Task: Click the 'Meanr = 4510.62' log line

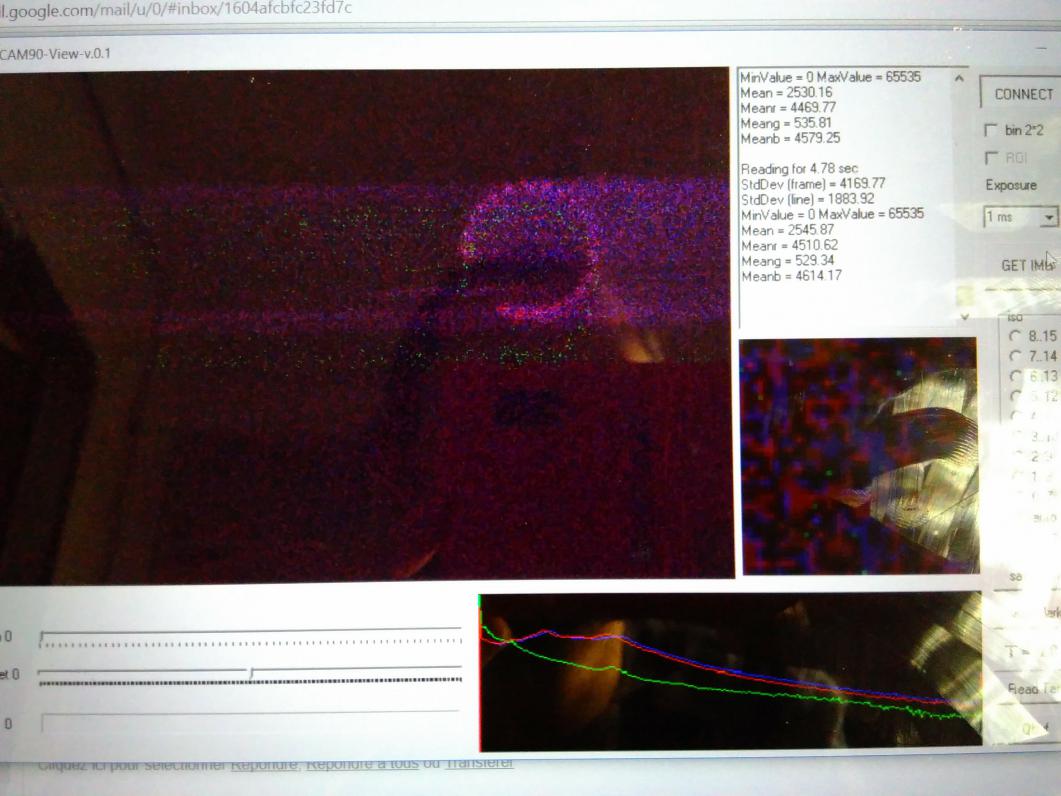Action: pyautogui.click(x=789, y=245)
